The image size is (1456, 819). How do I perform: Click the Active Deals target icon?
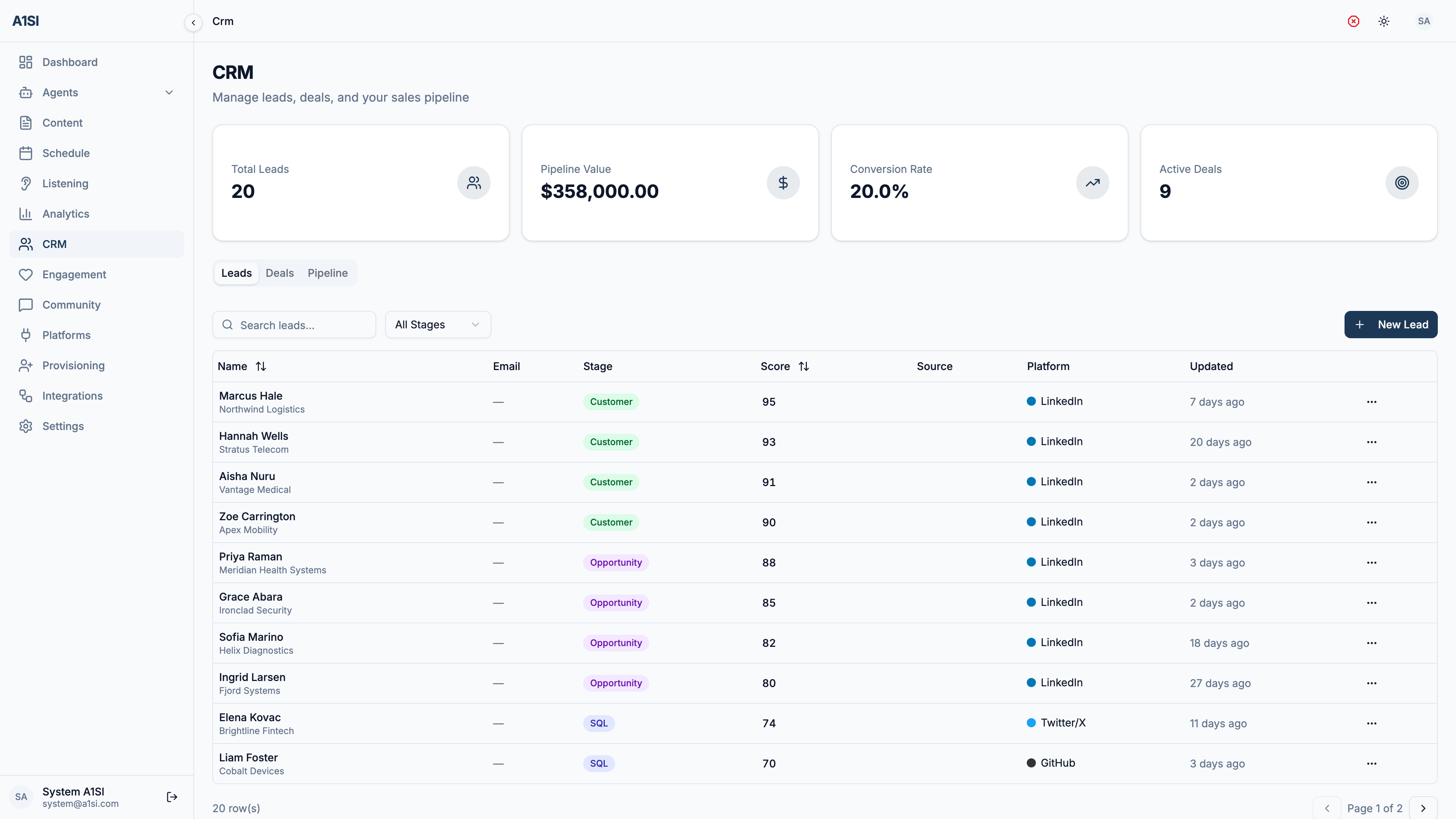pos(1402,182)
